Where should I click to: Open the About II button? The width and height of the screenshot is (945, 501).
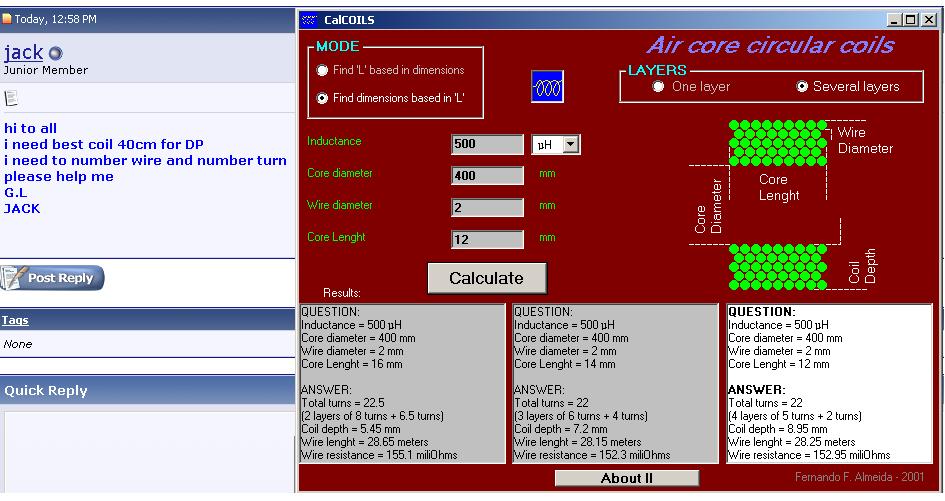pos(627,478)
